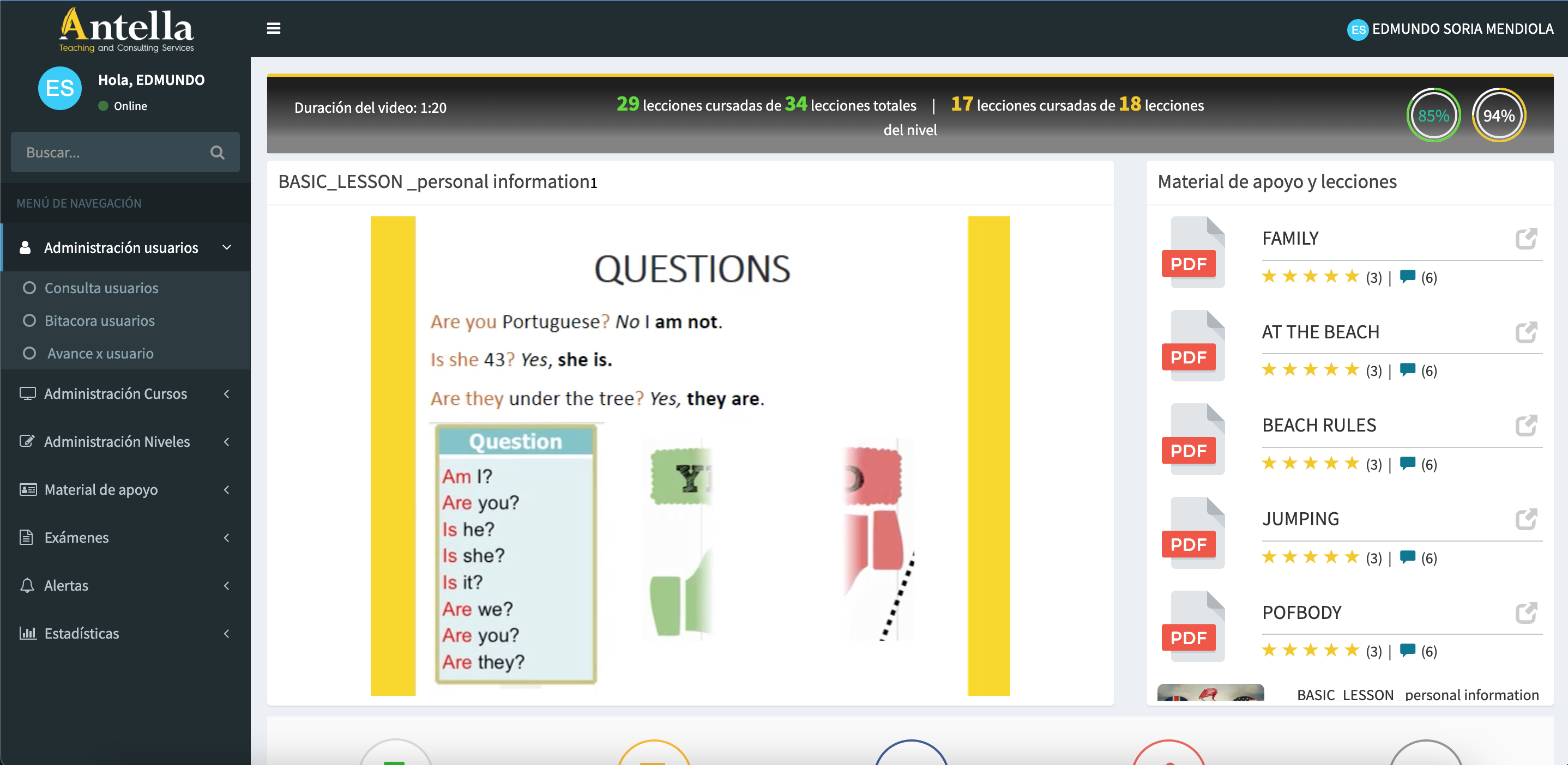Viewport: 1568px width, 765px height.
Task: Expand Administración Niveles chevron
Action: pos(226,441)
